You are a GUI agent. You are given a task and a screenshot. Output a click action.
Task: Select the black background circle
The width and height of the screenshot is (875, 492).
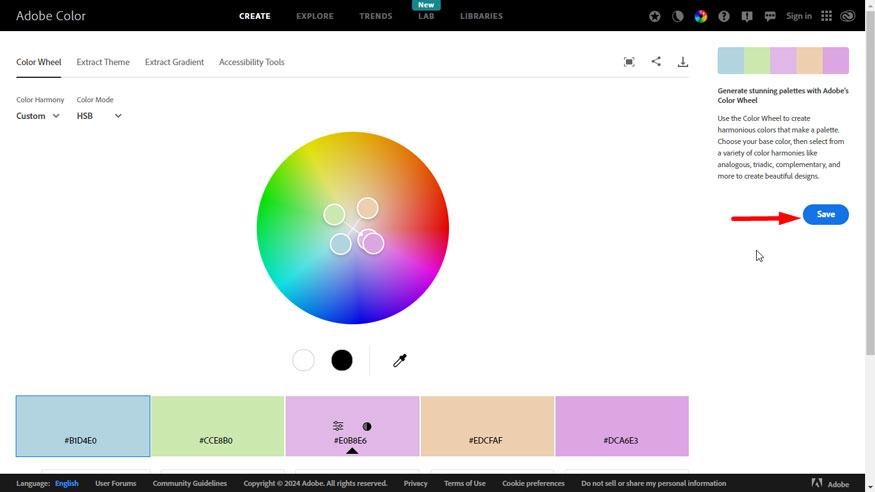(x=342, y=360)
